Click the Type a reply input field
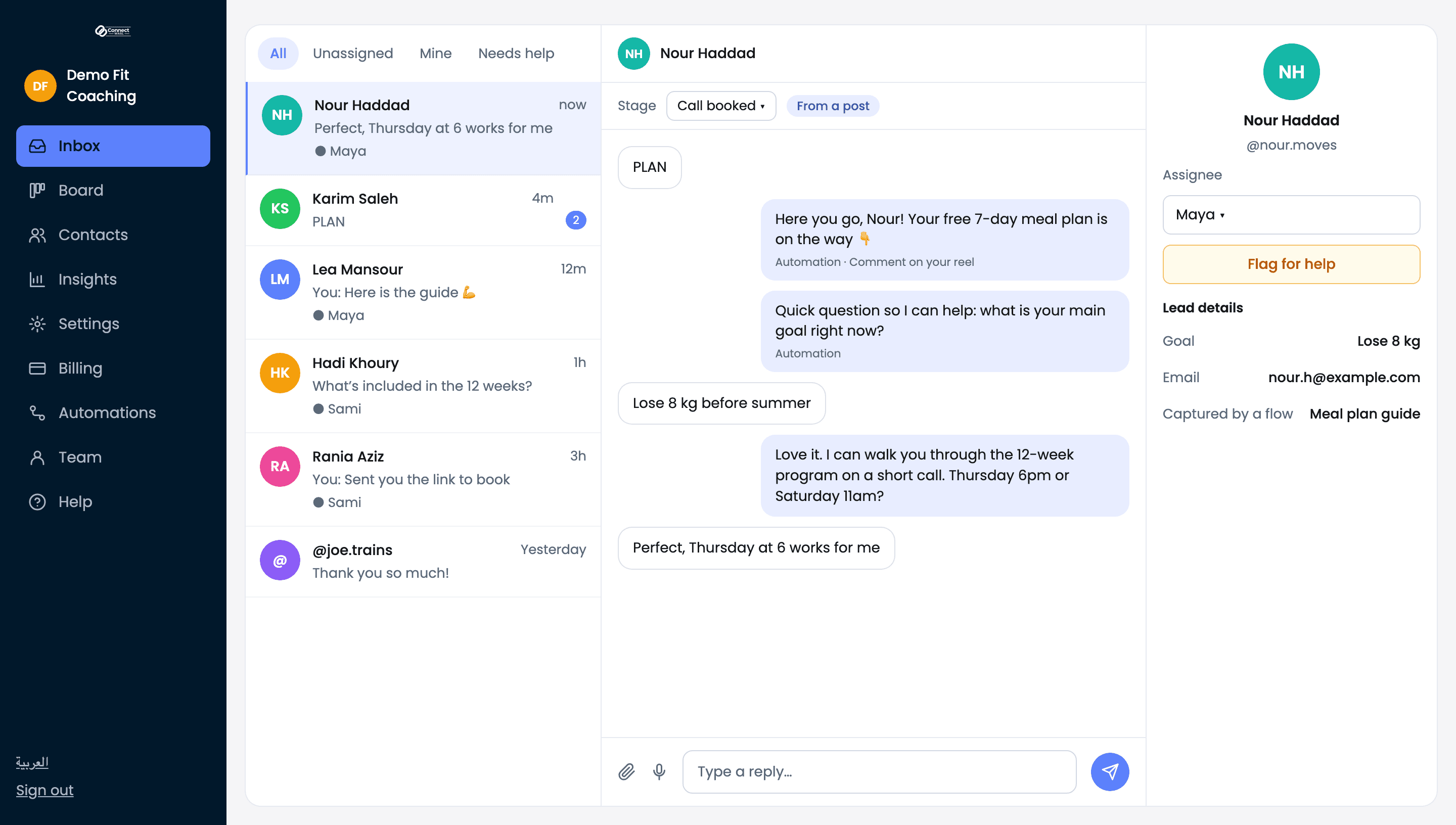The image size is (1456, 825). (879, 771)
